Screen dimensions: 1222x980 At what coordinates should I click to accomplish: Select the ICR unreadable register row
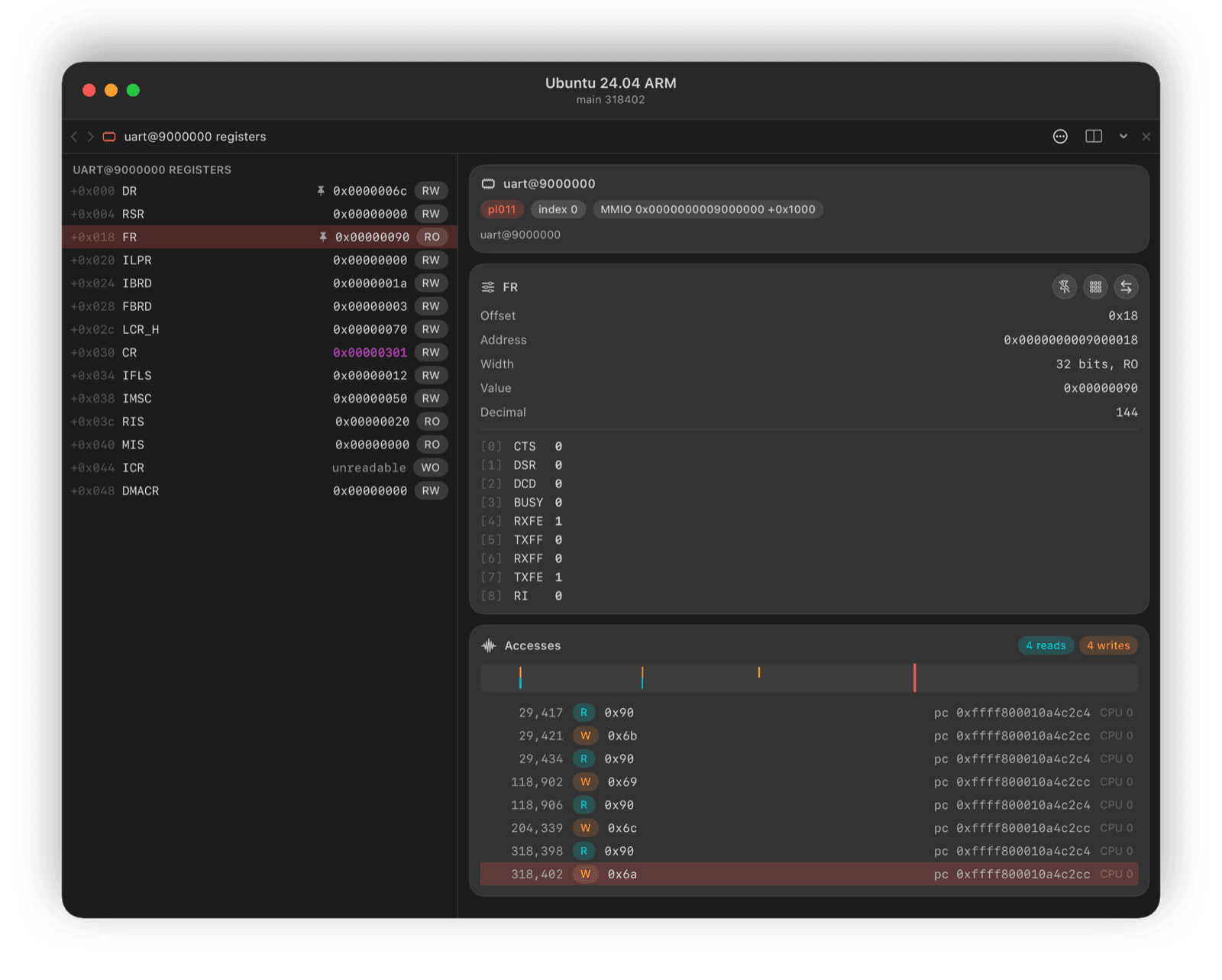[x=260, y=467]
